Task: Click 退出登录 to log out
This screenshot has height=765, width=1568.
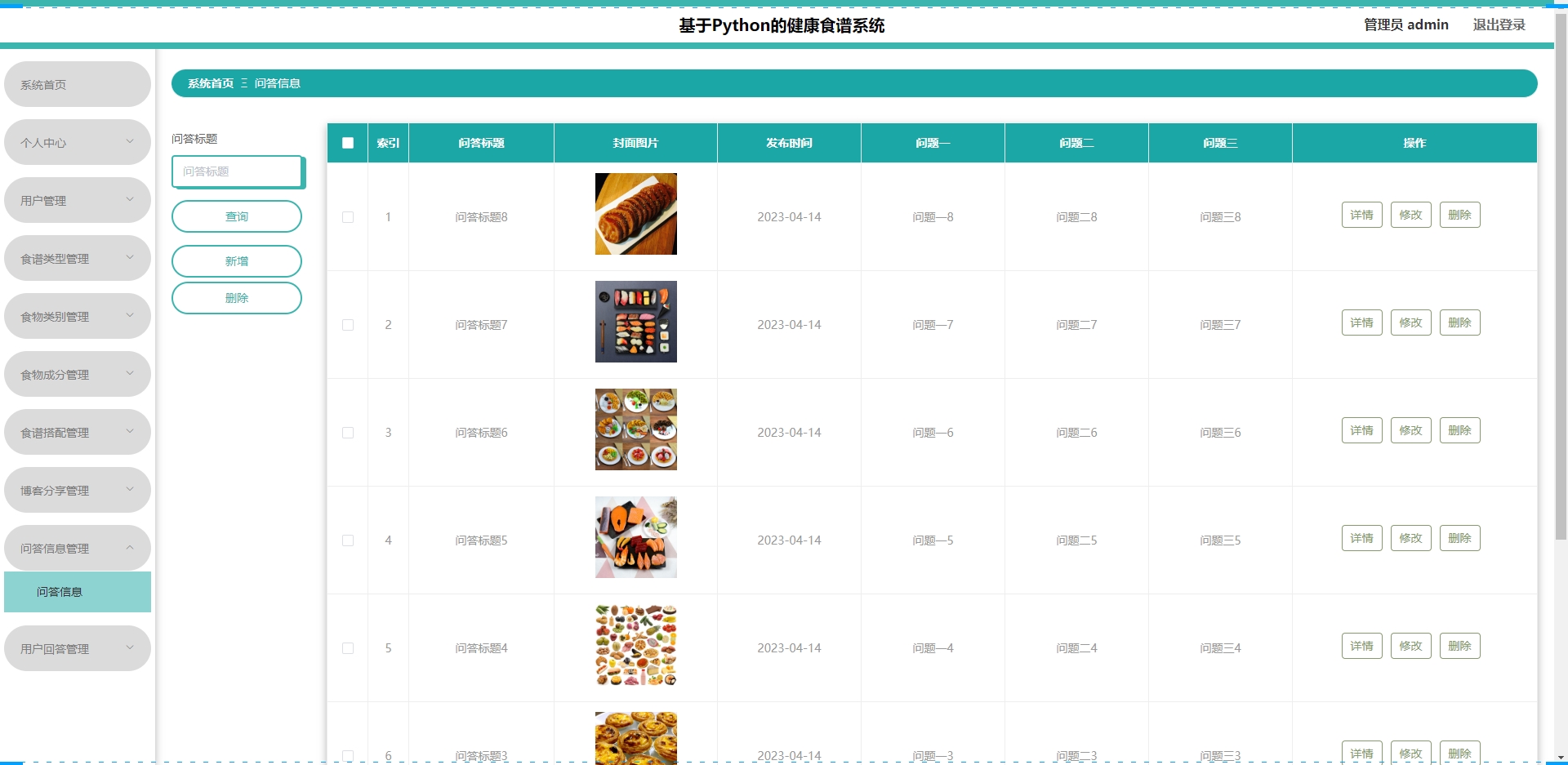Action: coord(1499,24)
